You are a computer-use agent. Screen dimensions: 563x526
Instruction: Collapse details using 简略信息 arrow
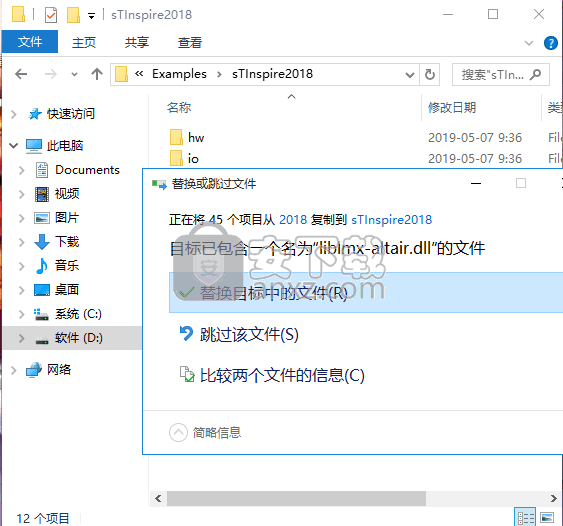(x=178, y=433)
